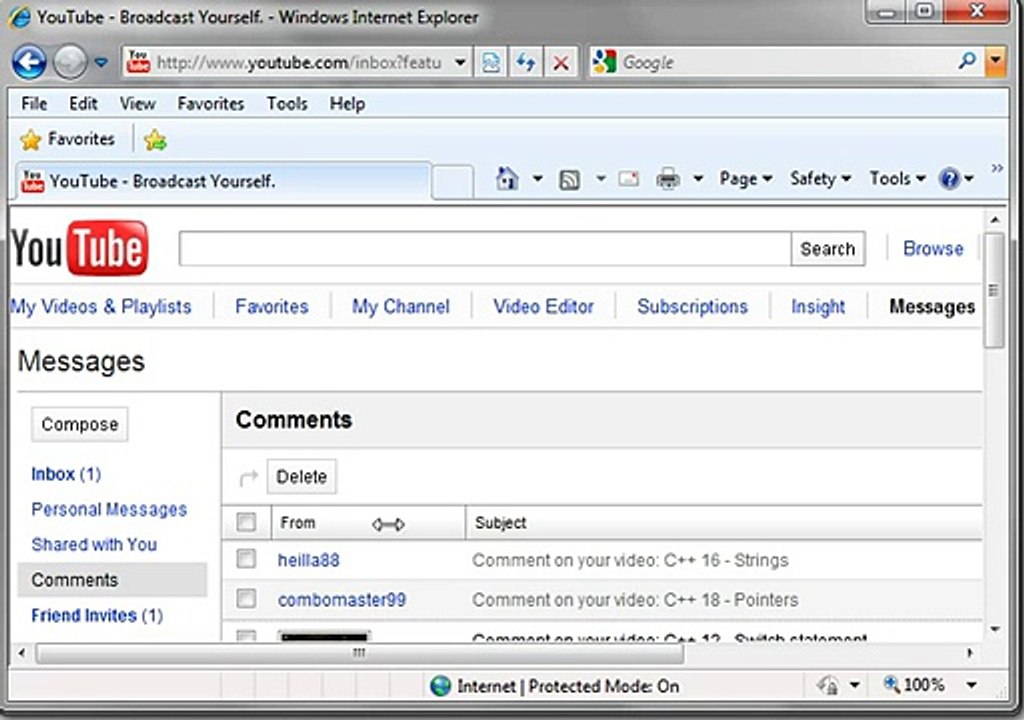Click the YouTube favicon in address bar

click(138, 63)
